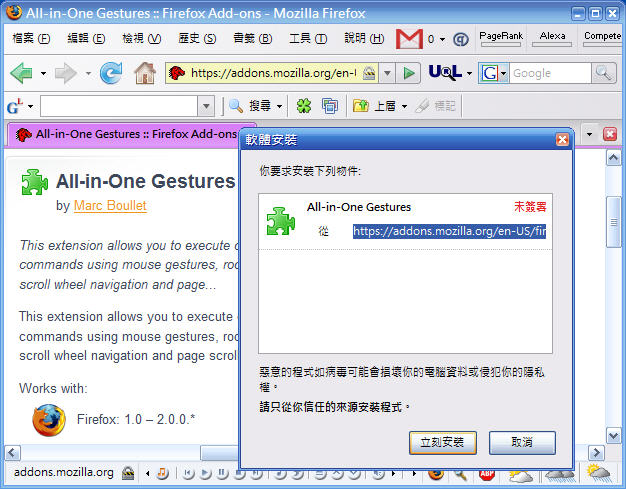The height and width of the screenshot is (489, 626).
Task: Click the site favicon in address bar
Action: 177,73
